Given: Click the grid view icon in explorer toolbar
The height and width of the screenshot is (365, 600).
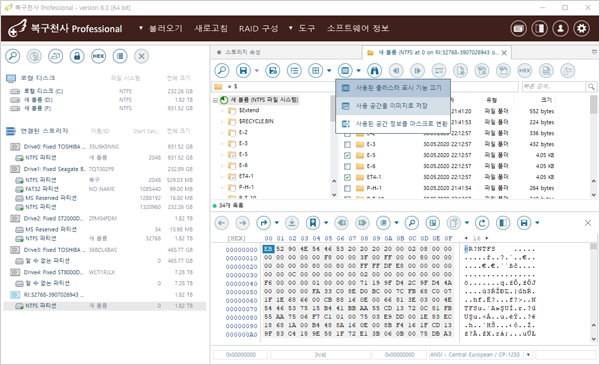Looking at the screenshot, I should tap(316, 70).
